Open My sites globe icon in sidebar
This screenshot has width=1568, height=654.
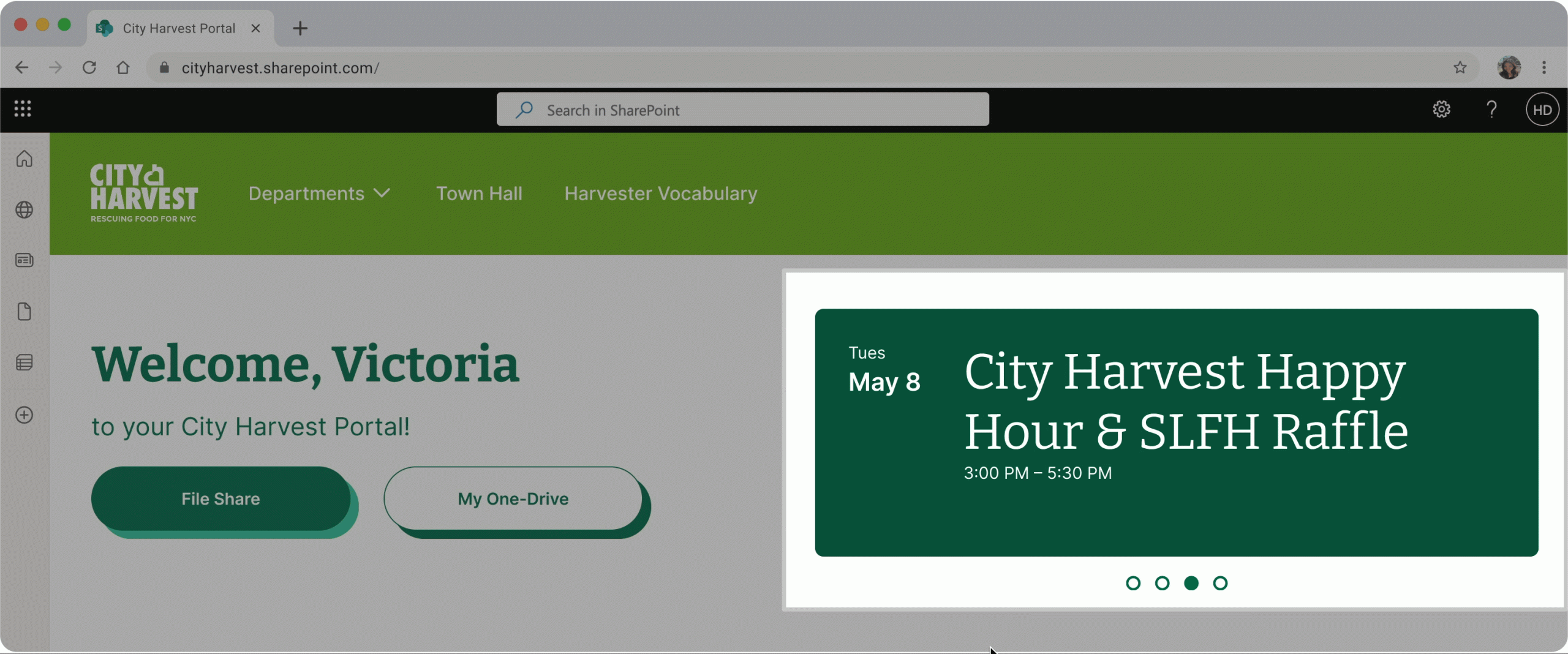[24, 210]
